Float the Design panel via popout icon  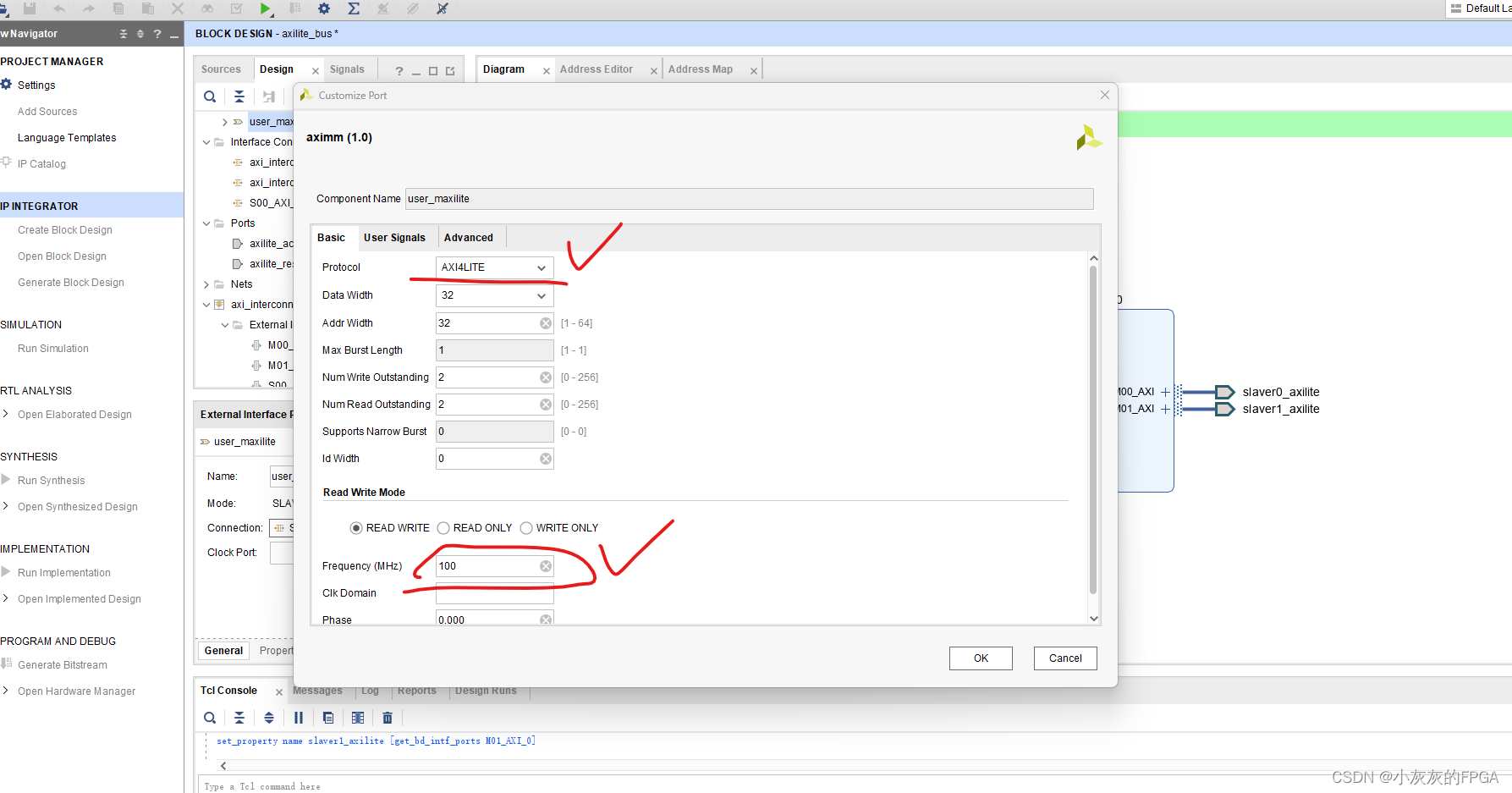pos(450,71)
